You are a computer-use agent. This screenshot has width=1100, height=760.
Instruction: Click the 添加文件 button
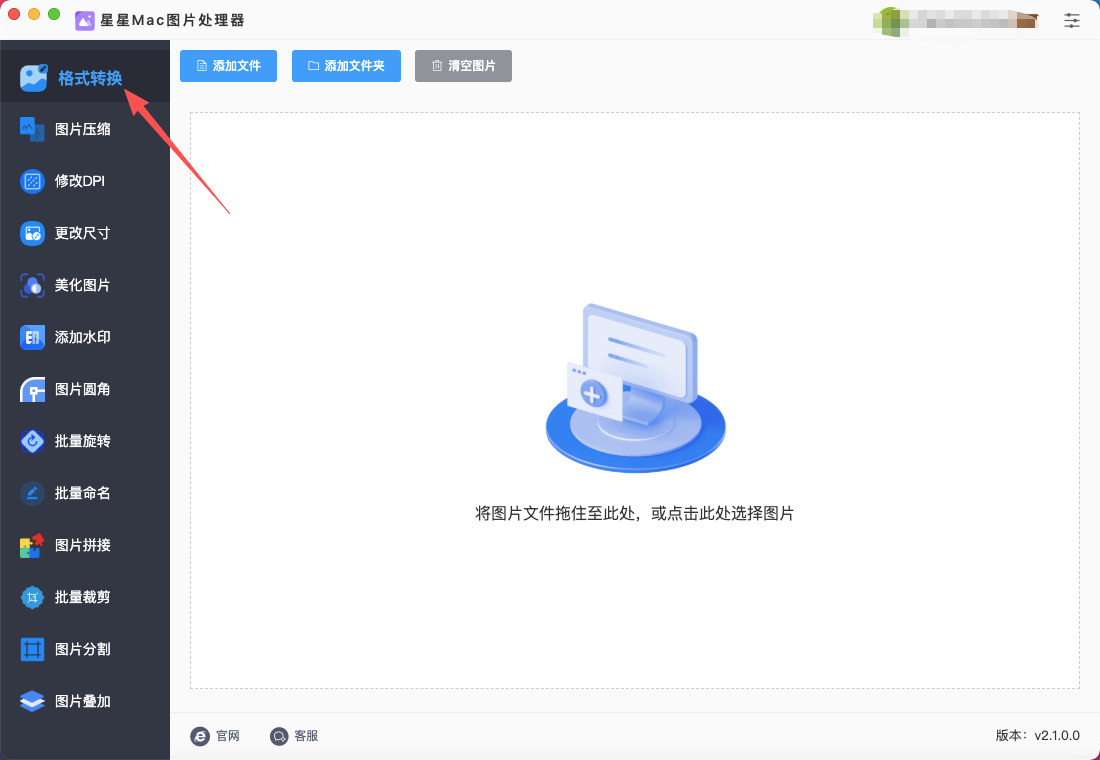(228, 66)
